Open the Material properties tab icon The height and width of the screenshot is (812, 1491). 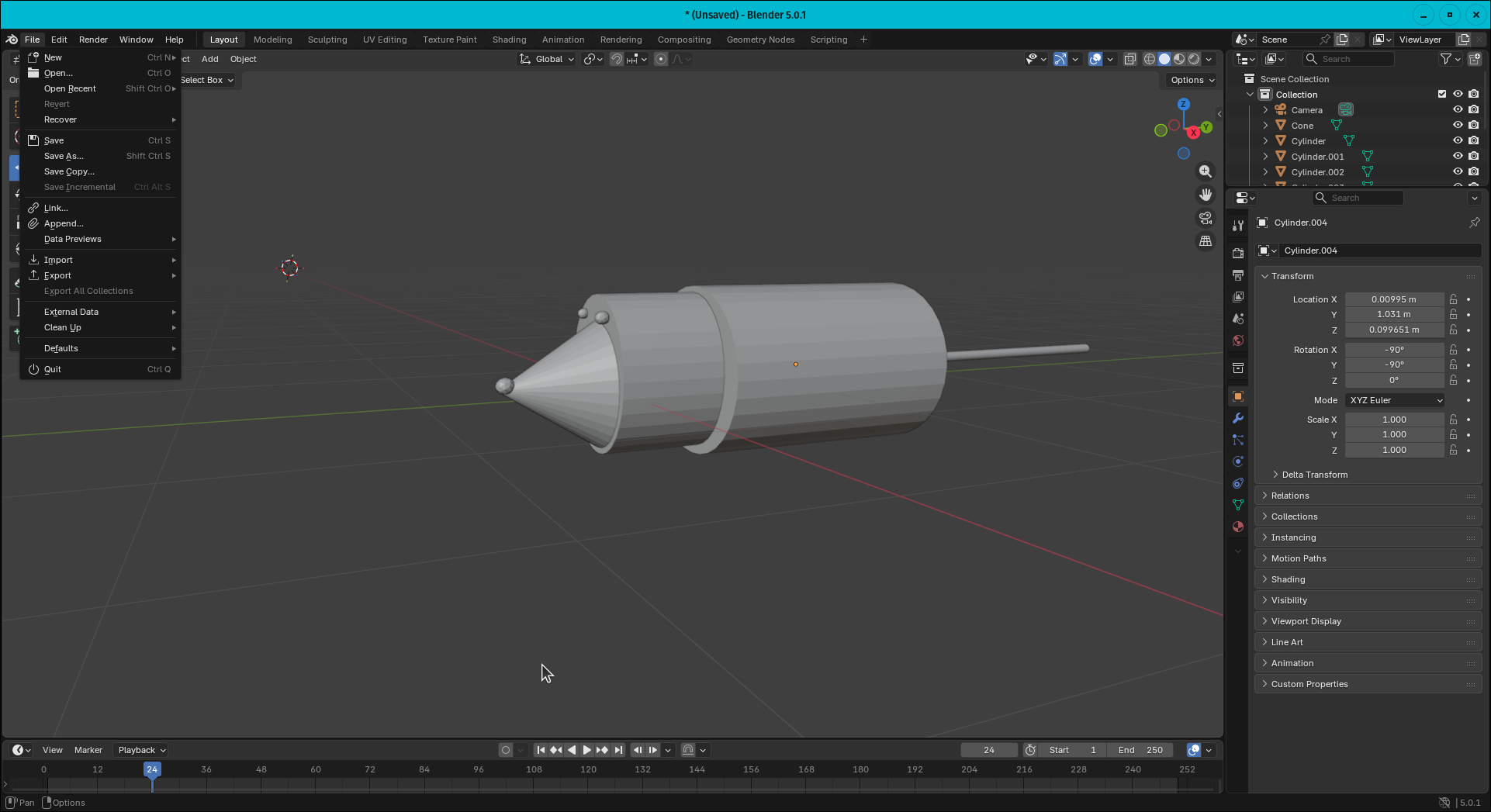pyautogui.click(x=1238, y=527)
